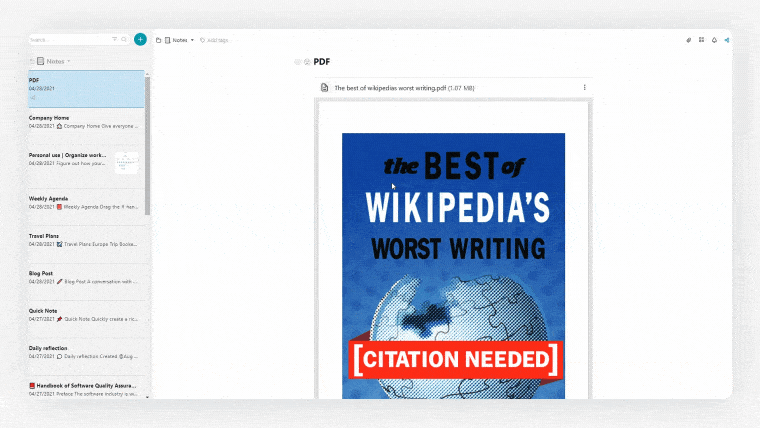Click the emoji icon beside PDF title

point(307,62)
